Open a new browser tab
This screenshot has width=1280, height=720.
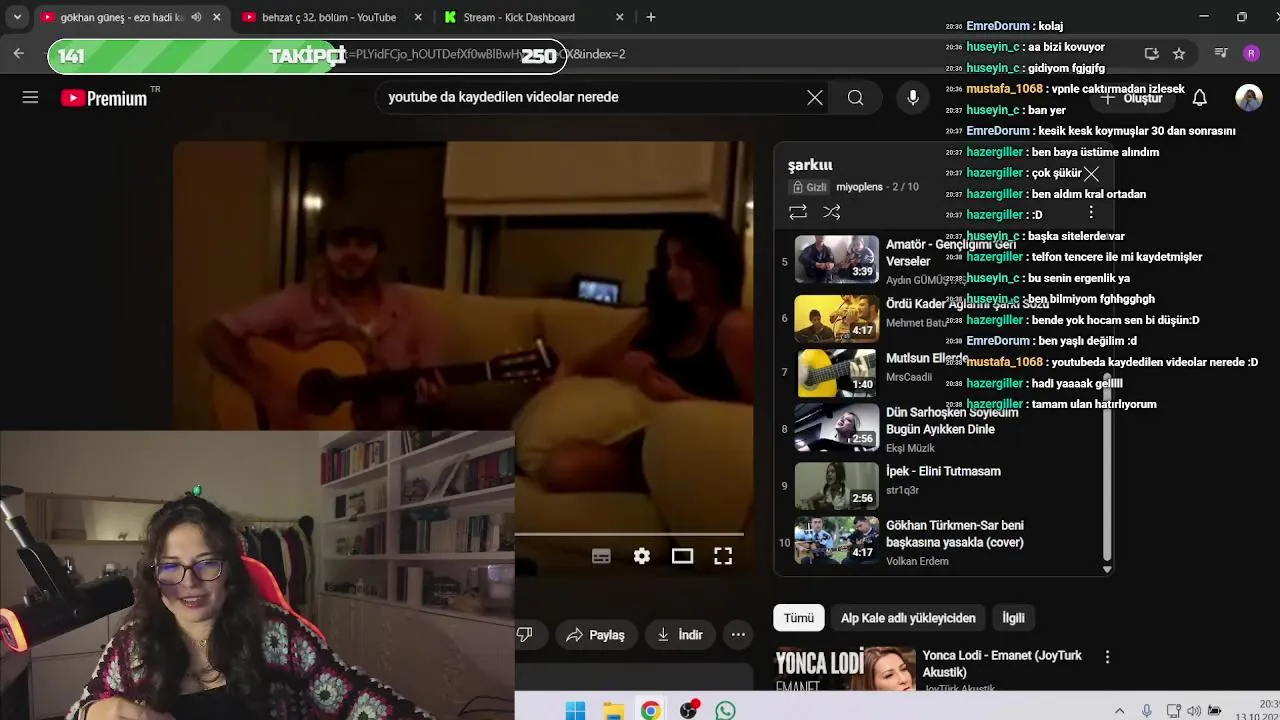[x=651, y=17]
